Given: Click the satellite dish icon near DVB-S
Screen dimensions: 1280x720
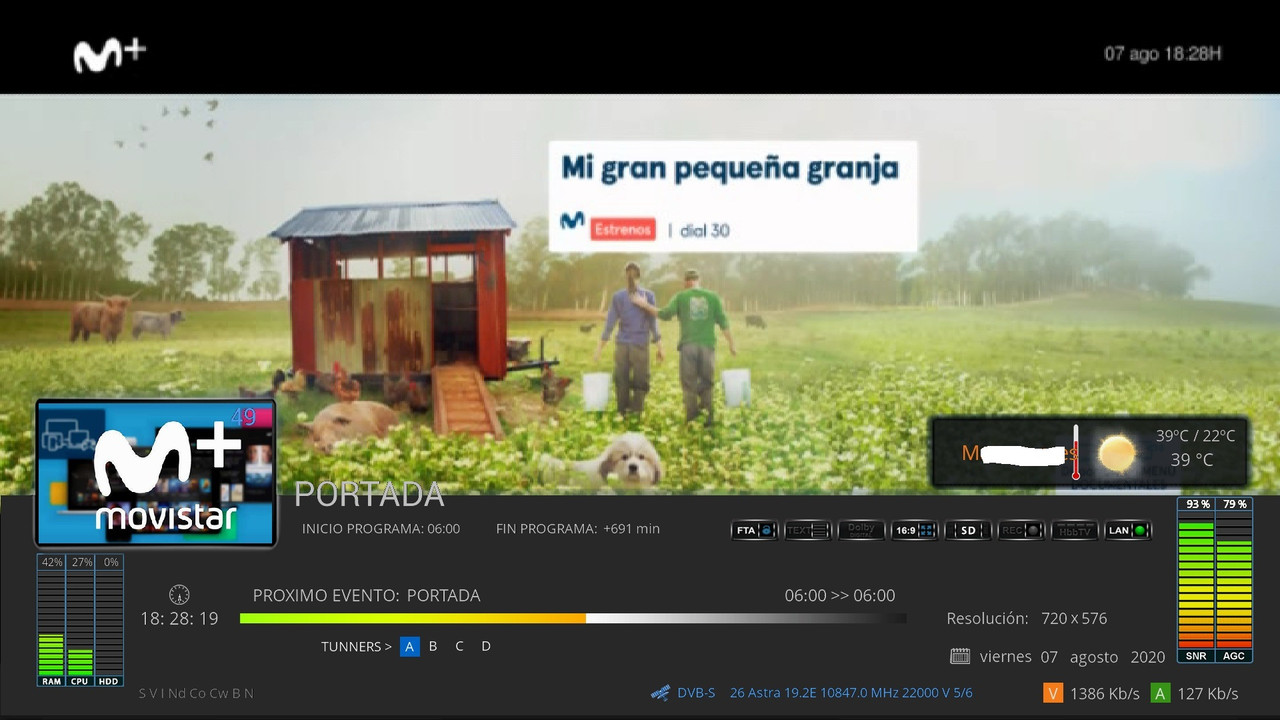Looking at the screenshot, I should 660,692.
